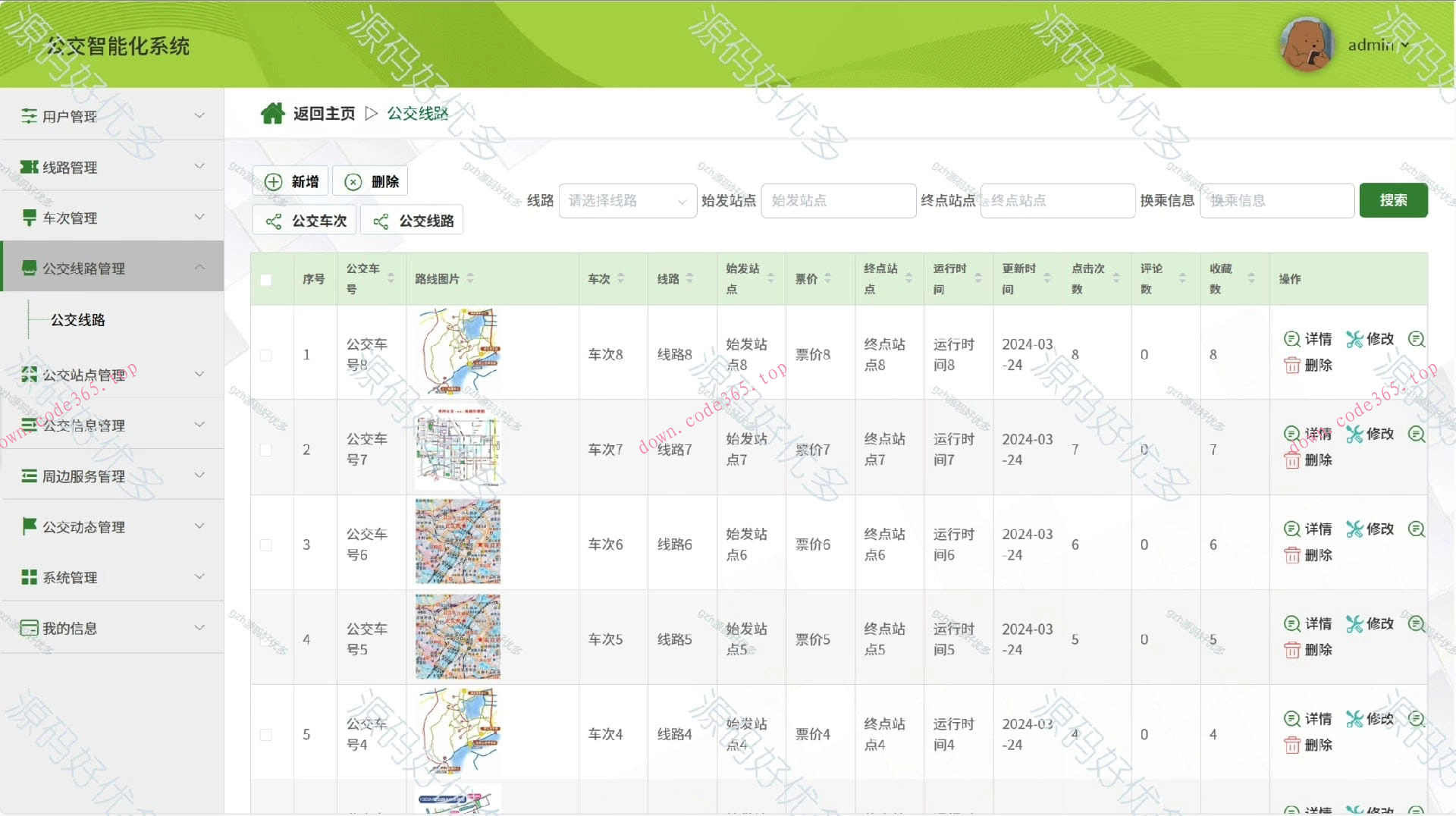
Task: Check the checkbox for 公交车号6 row
Action: pos(266,544)
